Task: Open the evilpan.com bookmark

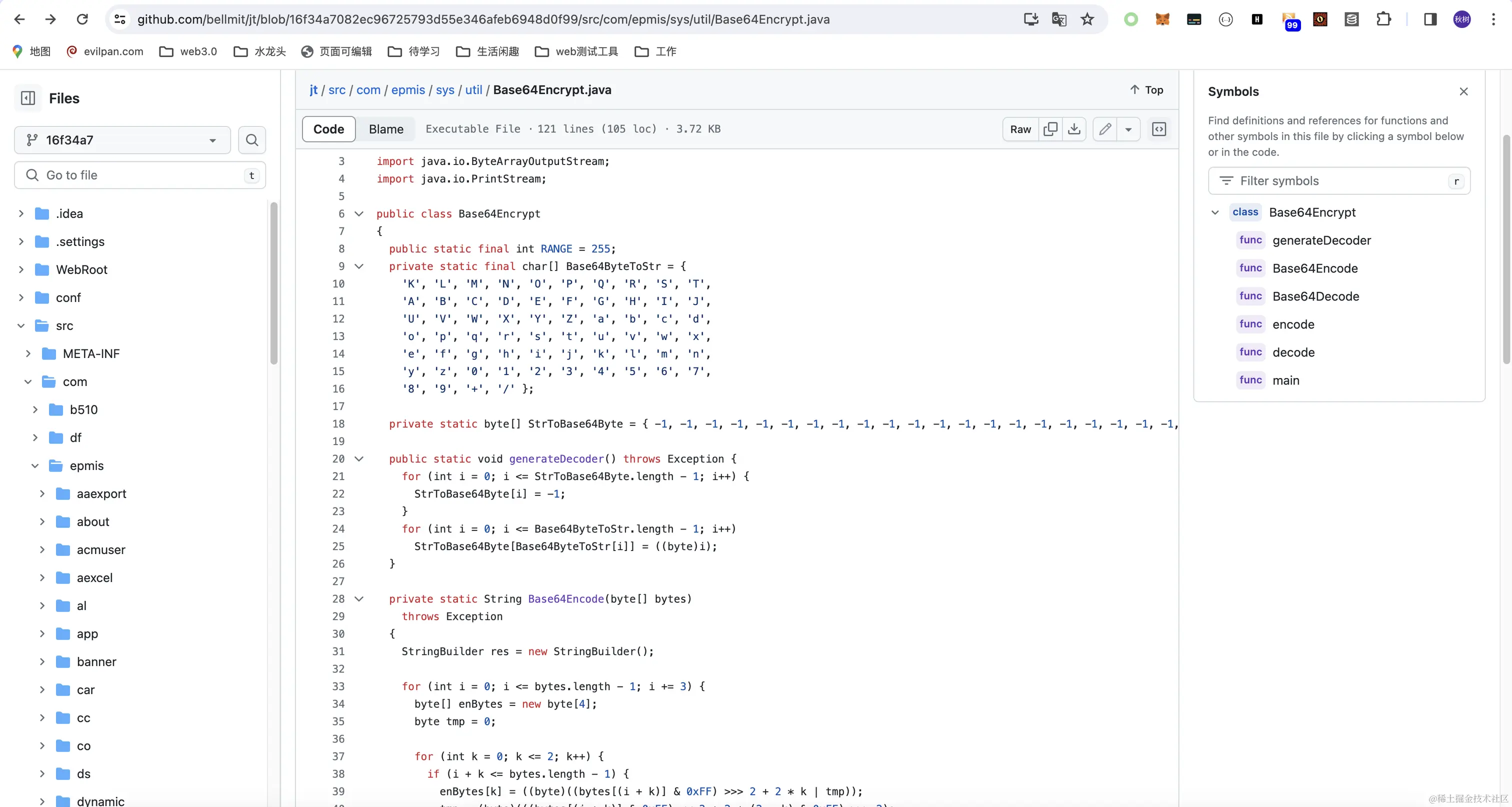Action: [x=105, y=51]
